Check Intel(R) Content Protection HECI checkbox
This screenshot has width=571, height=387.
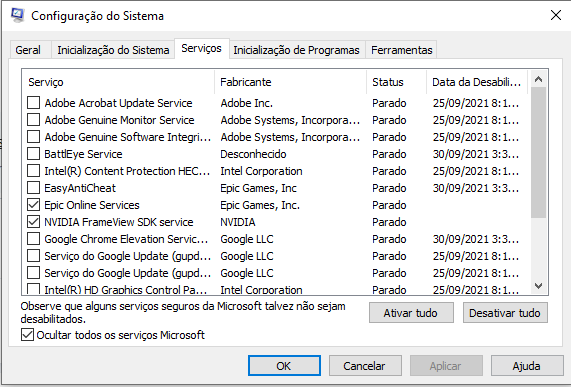coord(34,171)
